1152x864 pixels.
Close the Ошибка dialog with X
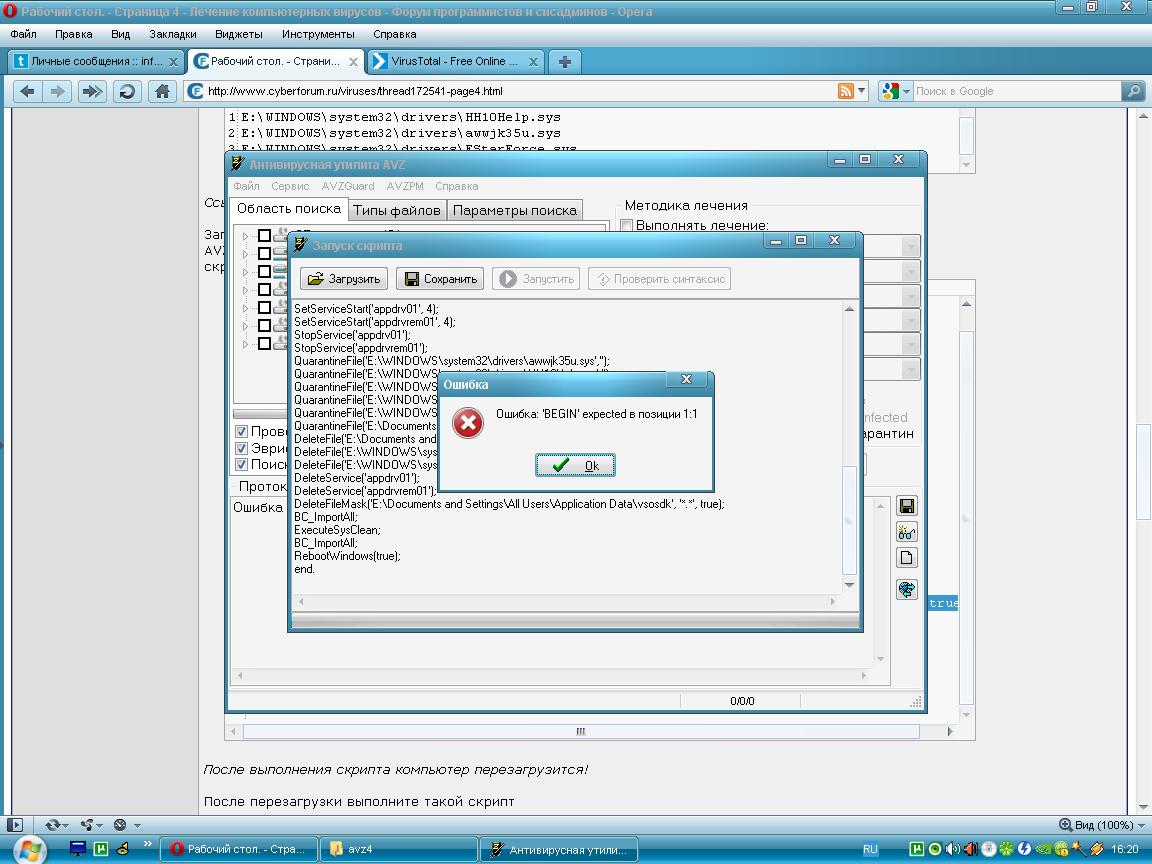(686, 379)
